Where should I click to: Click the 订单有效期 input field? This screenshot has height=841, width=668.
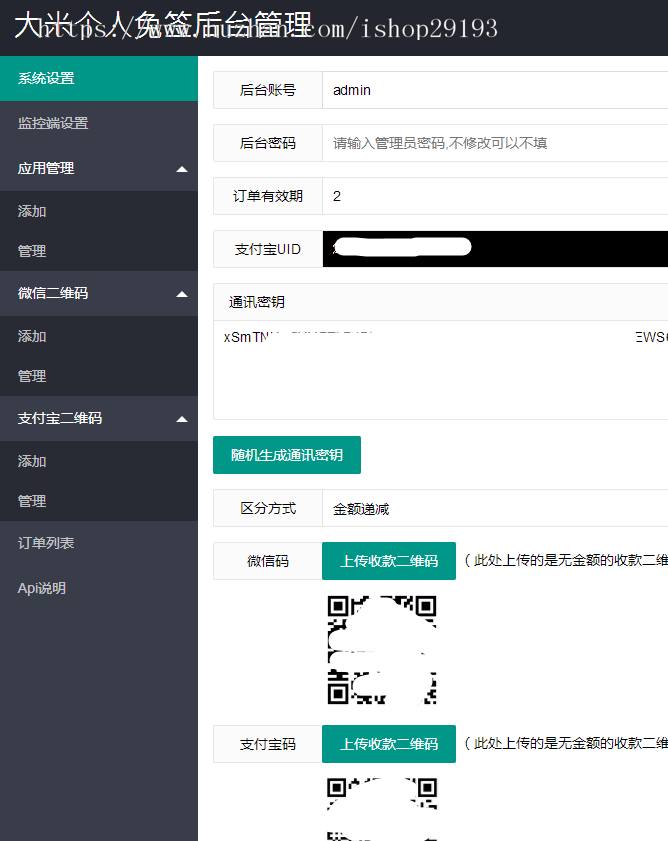click(495, 196)
